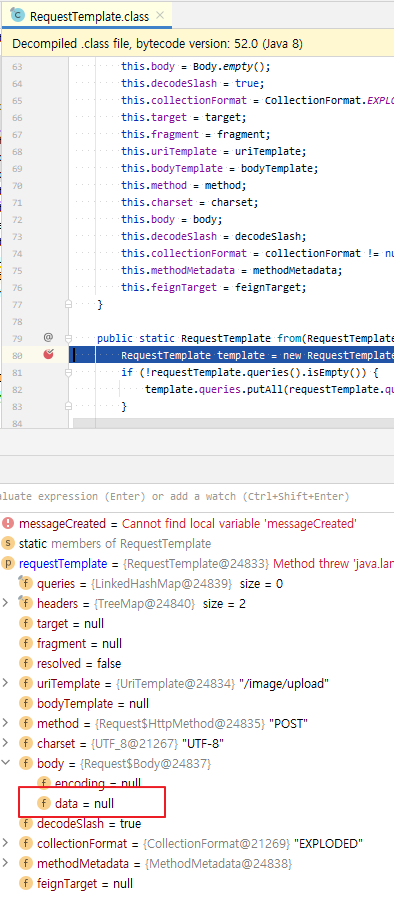The image size is (394, 901).
Task: Click the field icon next to bodyTemplate
Action: pyautogui.click(x=25, y=703)
